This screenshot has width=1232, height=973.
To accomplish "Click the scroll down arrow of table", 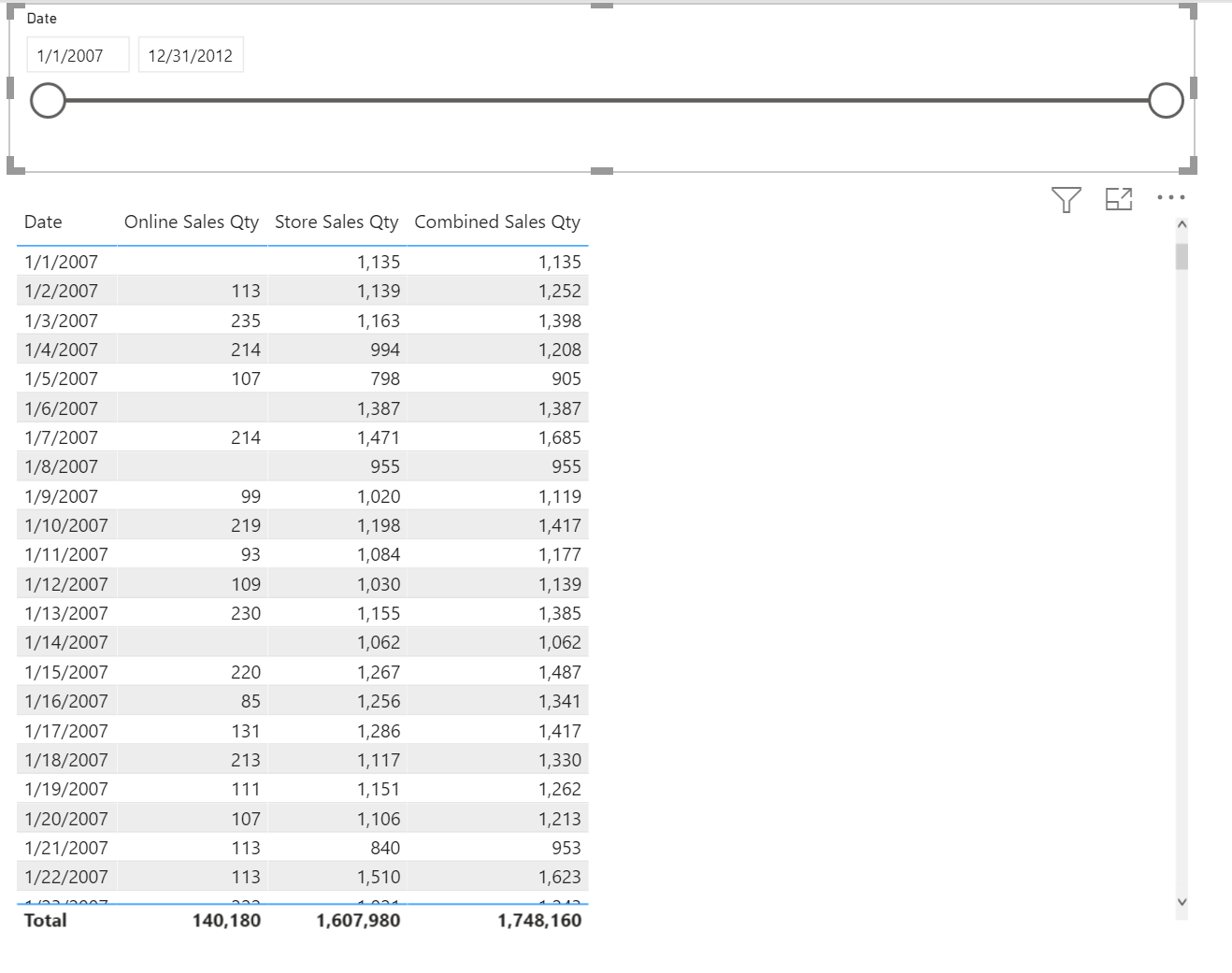I will (1182, 902).
